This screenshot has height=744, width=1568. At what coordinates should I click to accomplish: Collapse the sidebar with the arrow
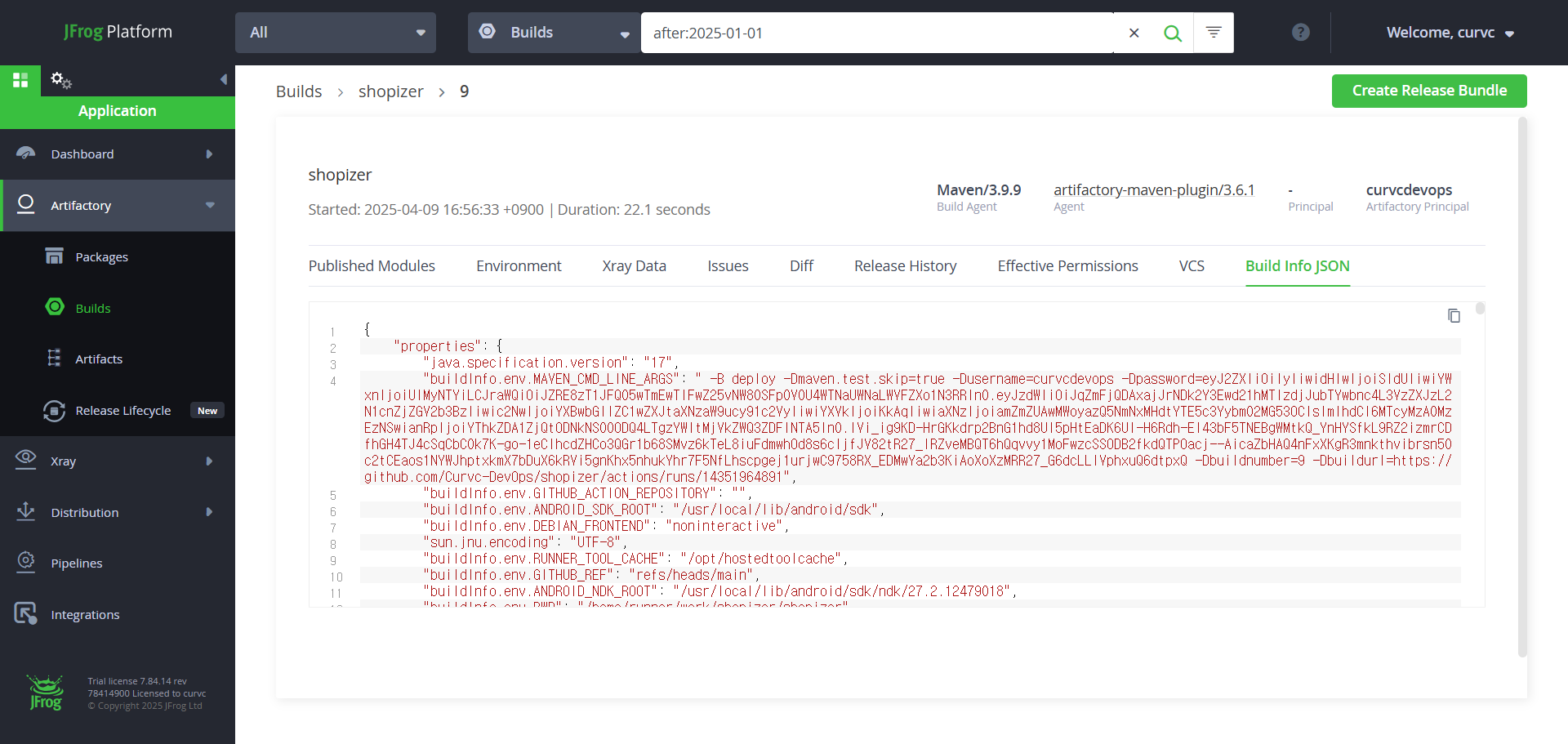tap(223, 79)
